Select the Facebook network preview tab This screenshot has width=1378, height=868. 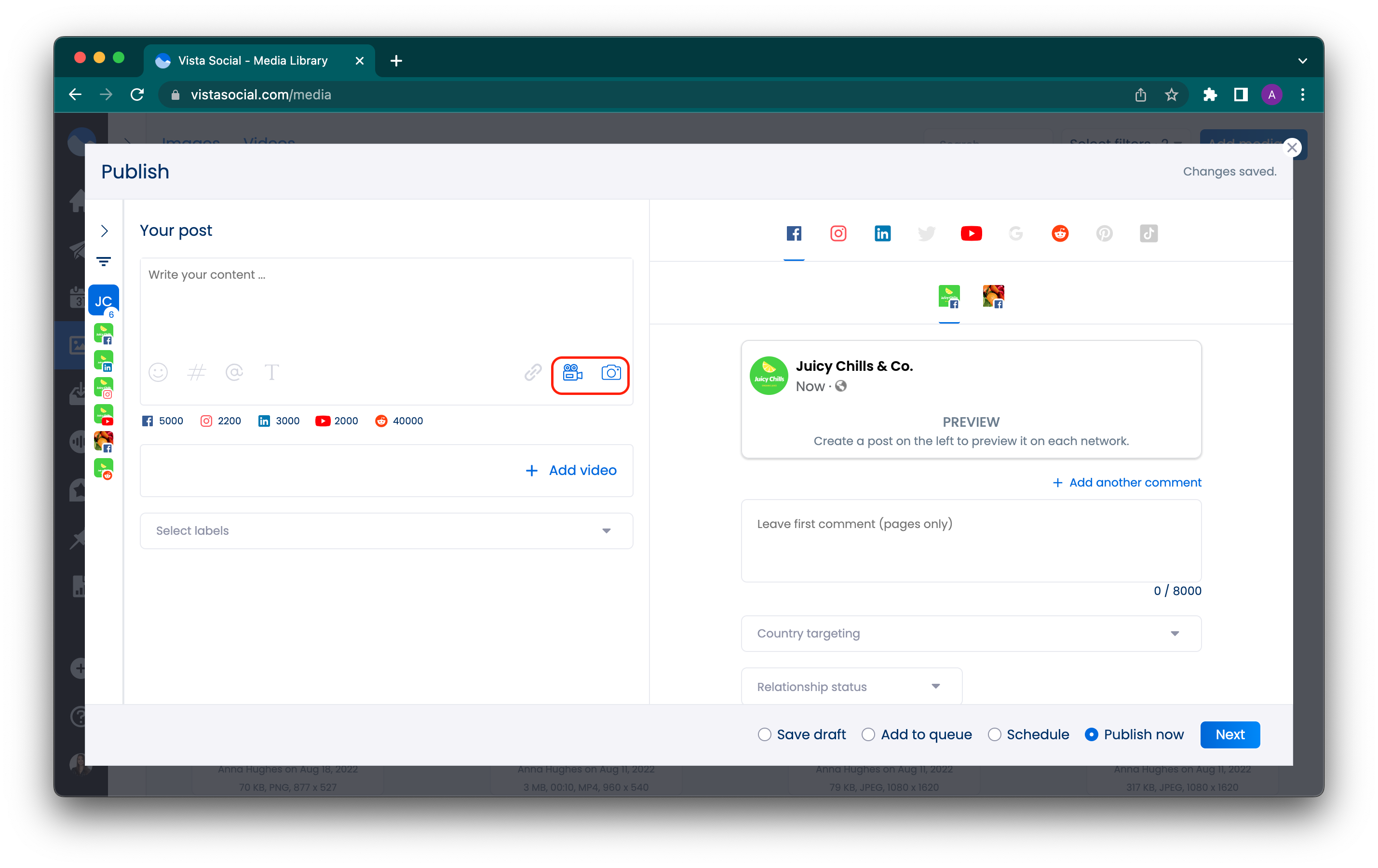(x=794, y=233)
